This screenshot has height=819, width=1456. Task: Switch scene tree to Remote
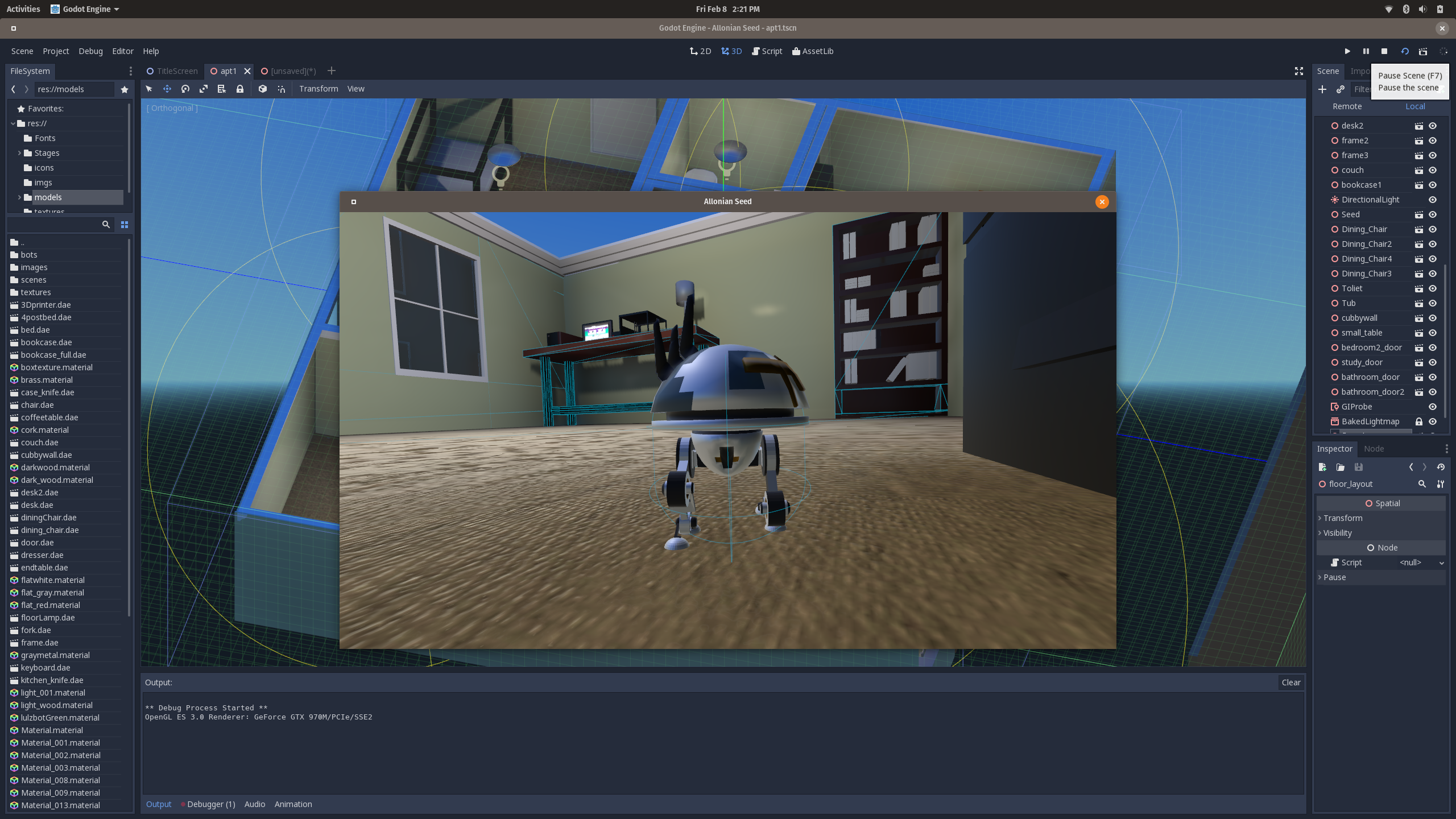pyautogui.click(x=1347, y=106)
